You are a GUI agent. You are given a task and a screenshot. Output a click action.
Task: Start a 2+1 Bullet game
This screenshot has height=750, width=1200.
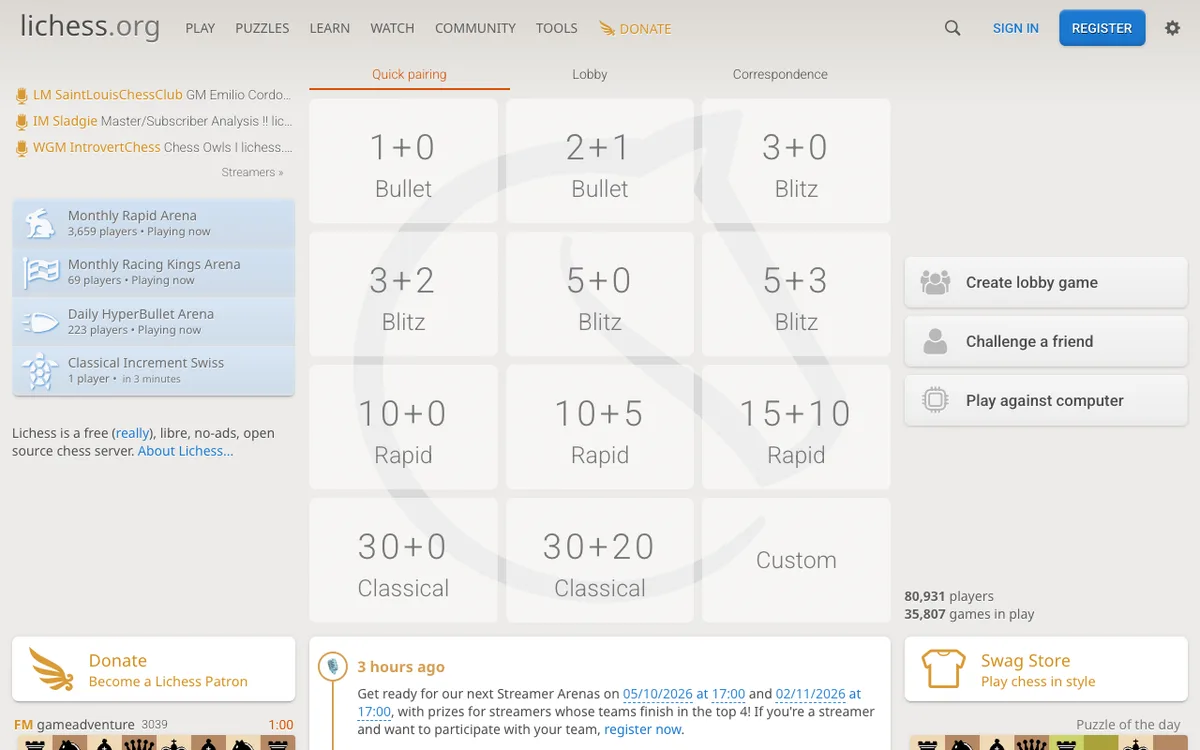tap(600, 161)
